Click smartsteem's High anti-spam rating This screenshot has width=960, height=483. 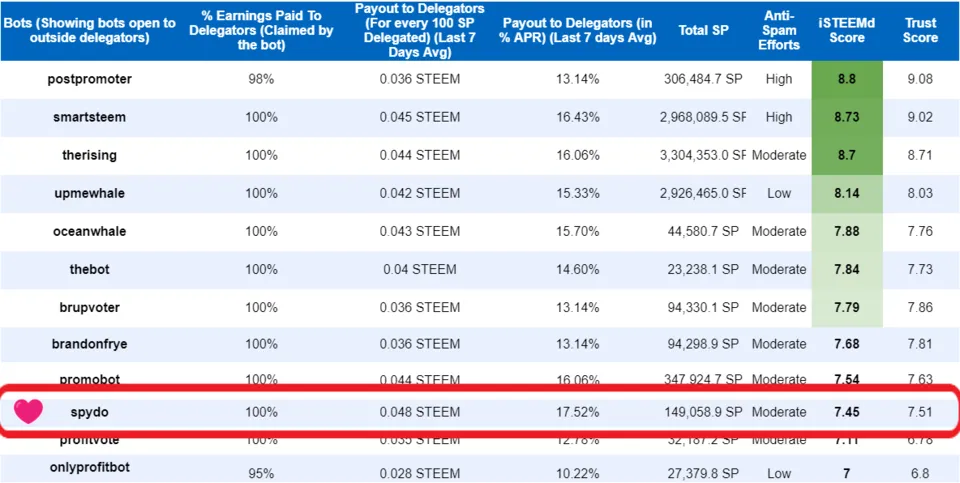[779, 118]
